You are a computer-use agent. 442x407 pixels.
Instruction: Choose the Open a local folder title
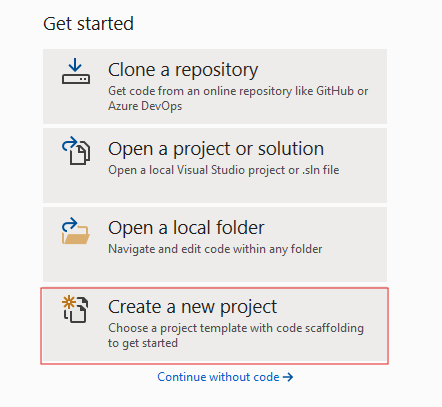pos(186,228)
